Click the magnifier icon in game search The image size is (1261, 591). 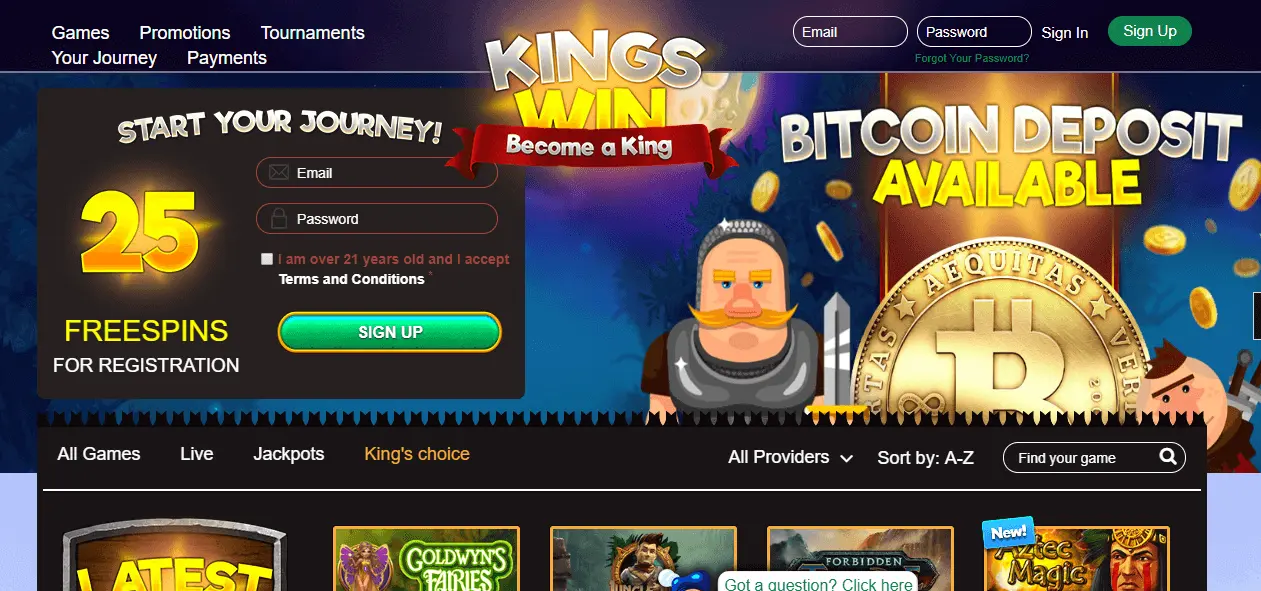pos(1168,457)
